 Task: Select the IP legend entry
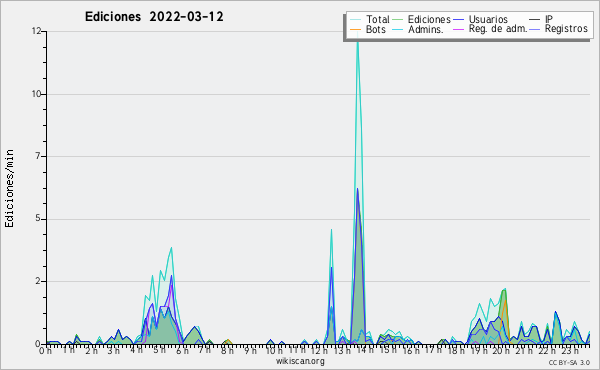coord(541,19)
